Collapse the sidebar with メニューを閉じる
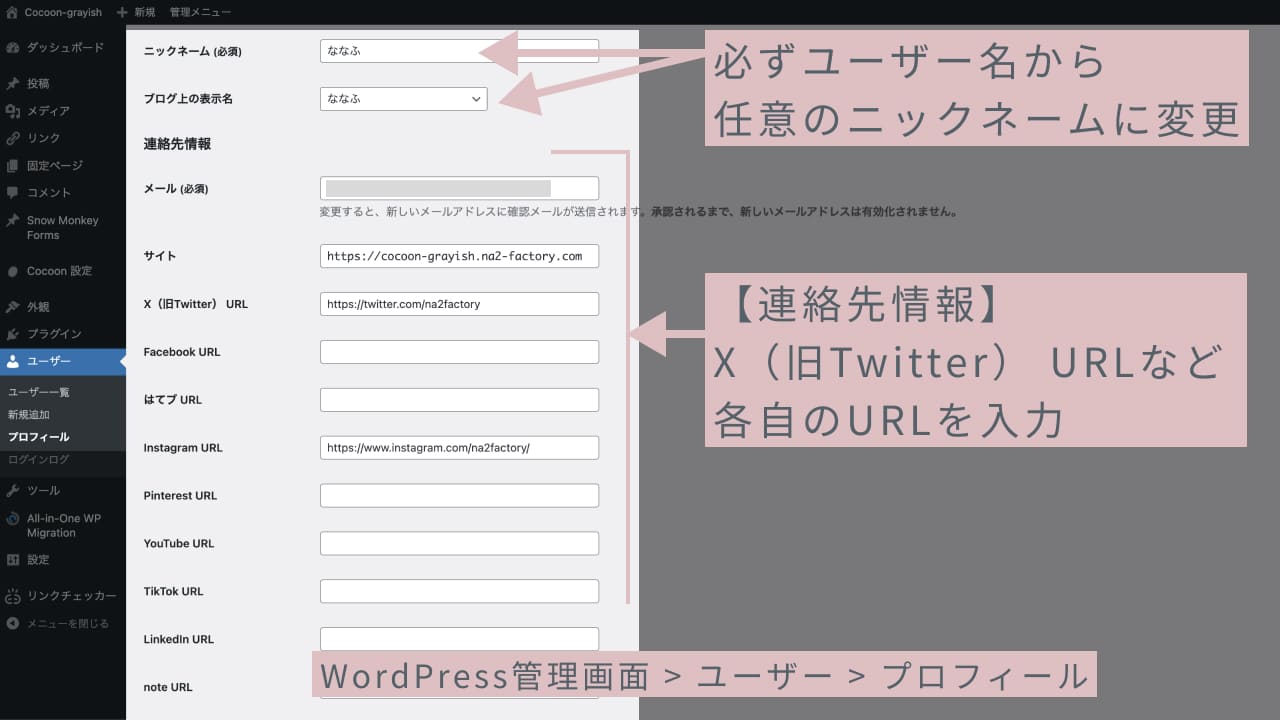This screenshot has width=1280, height=720. click(x=58, y=623)
